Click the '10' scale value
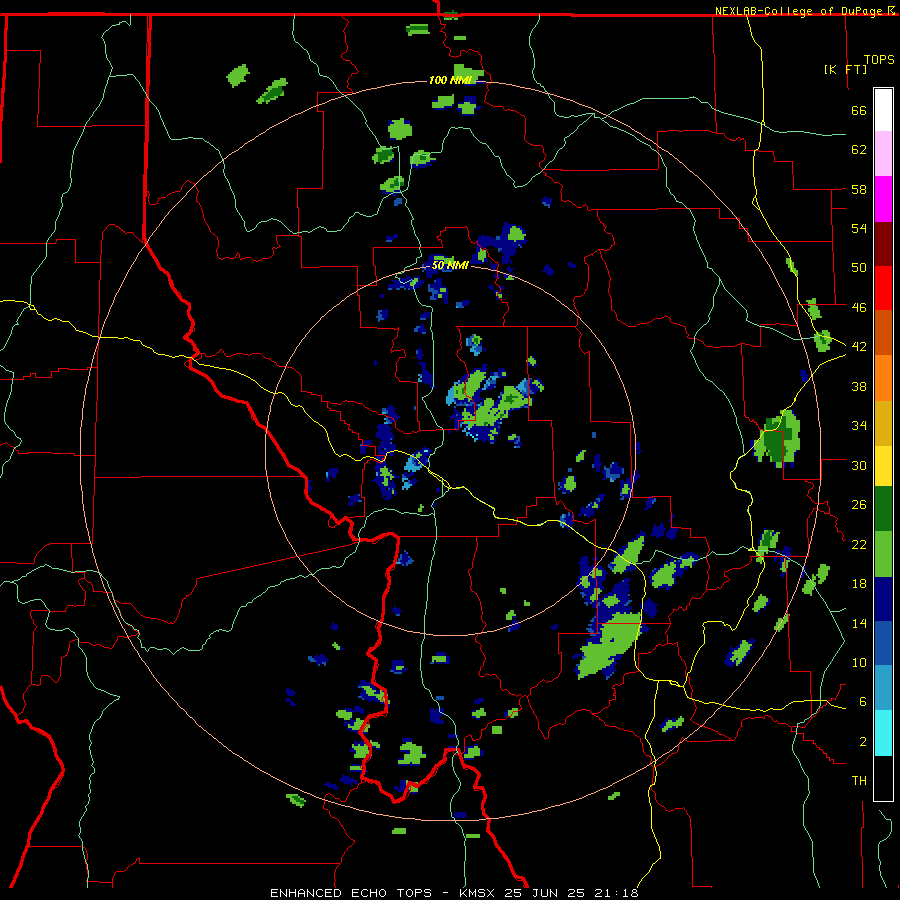 (859, 663)
